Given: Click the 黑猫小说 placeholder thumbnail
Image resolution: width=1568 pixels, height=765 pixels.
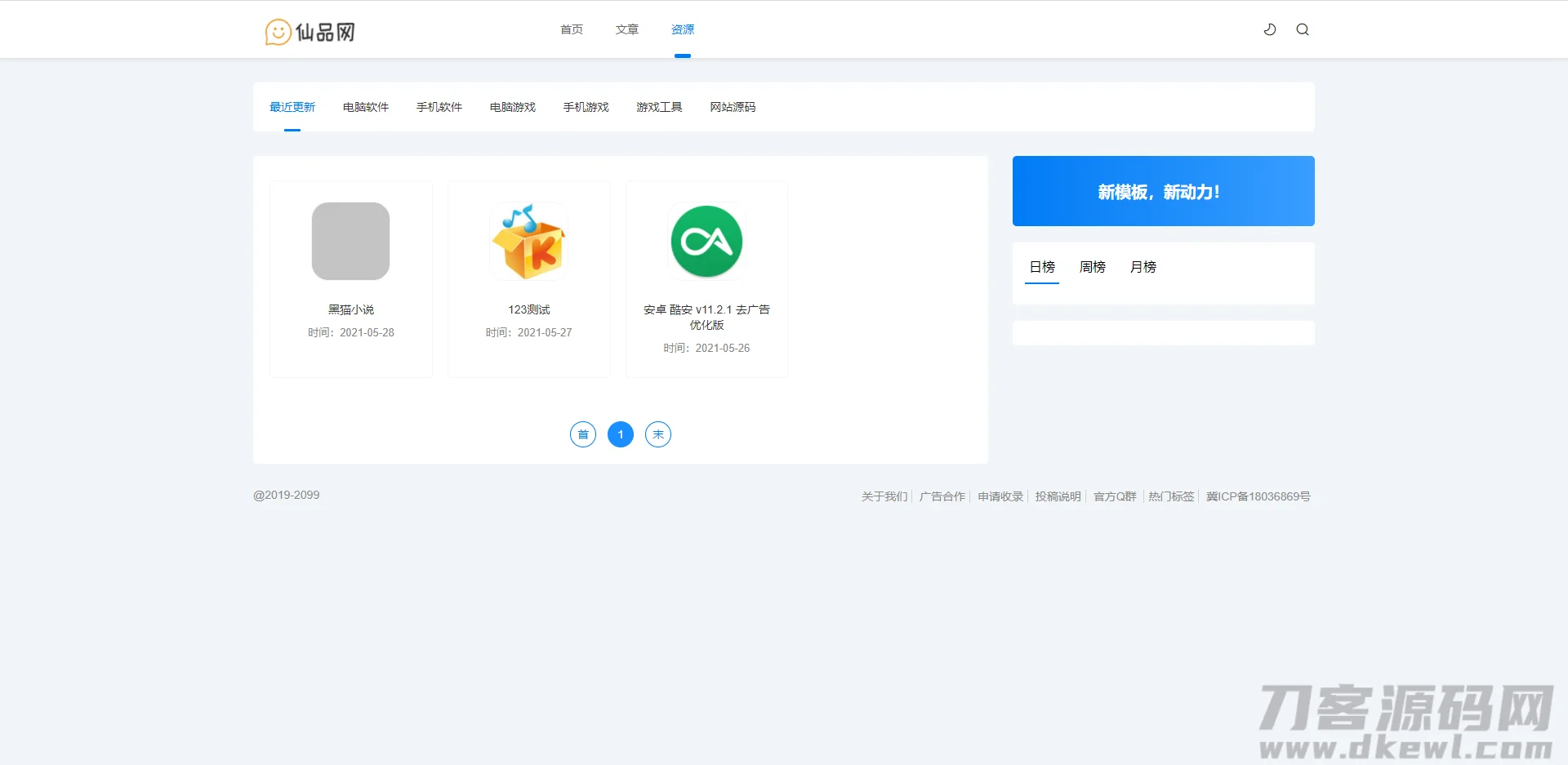Looking at the screenshot, I should 350,241.
